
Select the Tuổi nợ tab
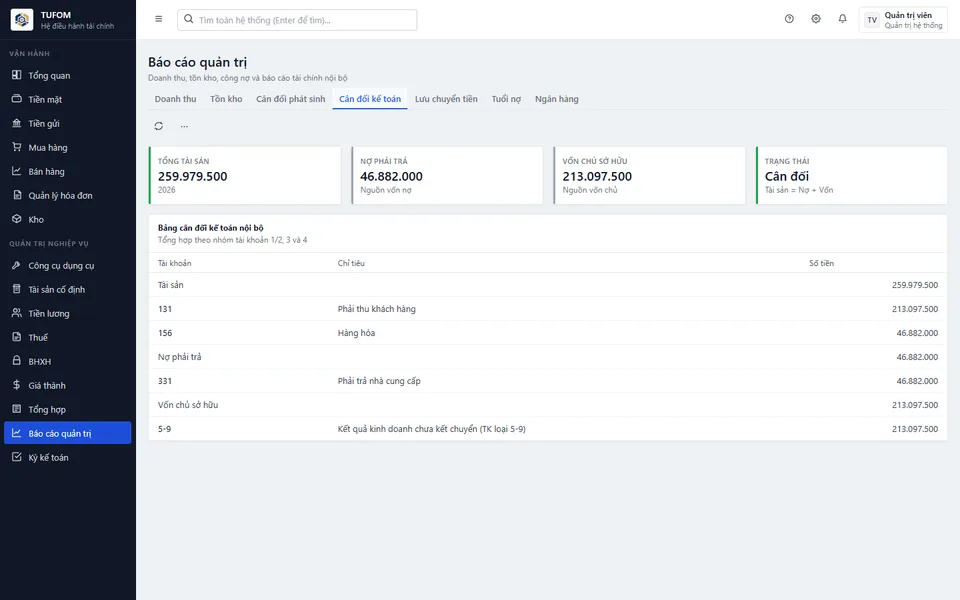pos(506,99)
